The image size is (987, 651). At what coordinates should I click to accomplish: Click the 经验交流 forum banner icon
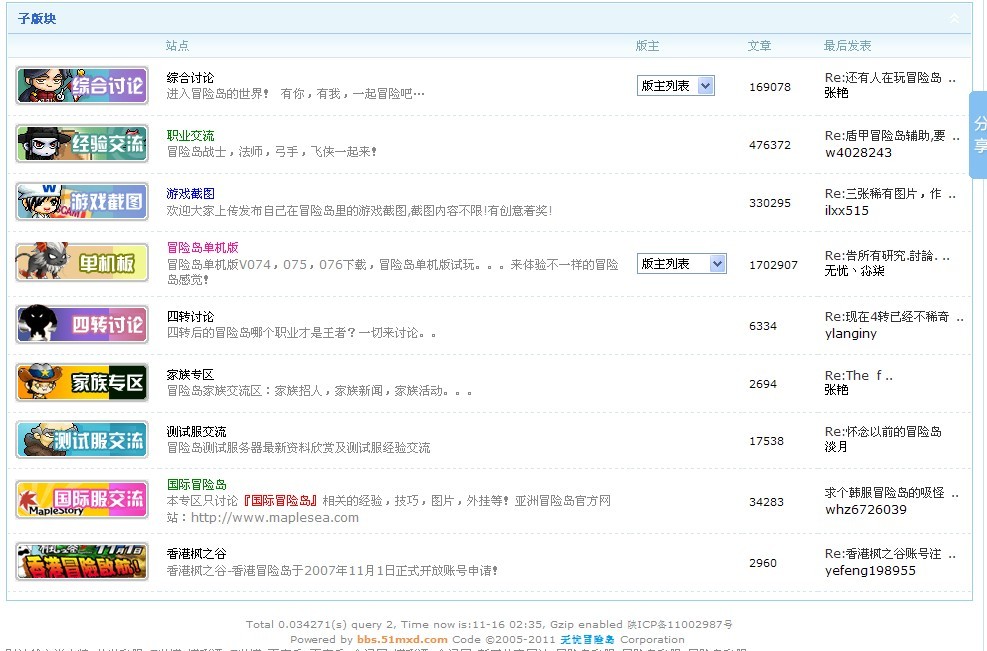(82, 144)
